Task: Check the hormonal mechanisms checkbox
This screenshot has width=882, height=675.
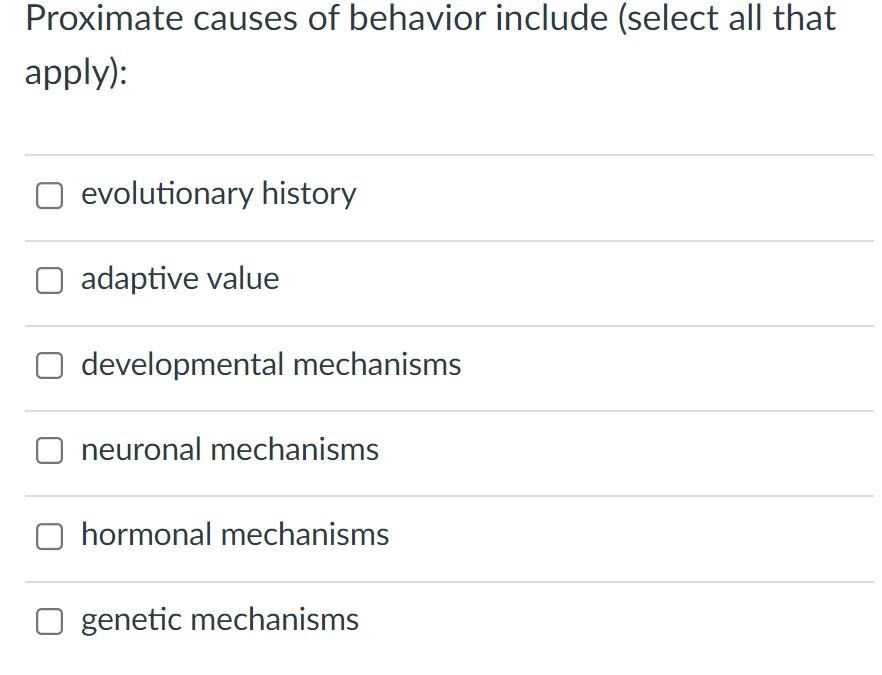Action: click(x=48, y=535)
